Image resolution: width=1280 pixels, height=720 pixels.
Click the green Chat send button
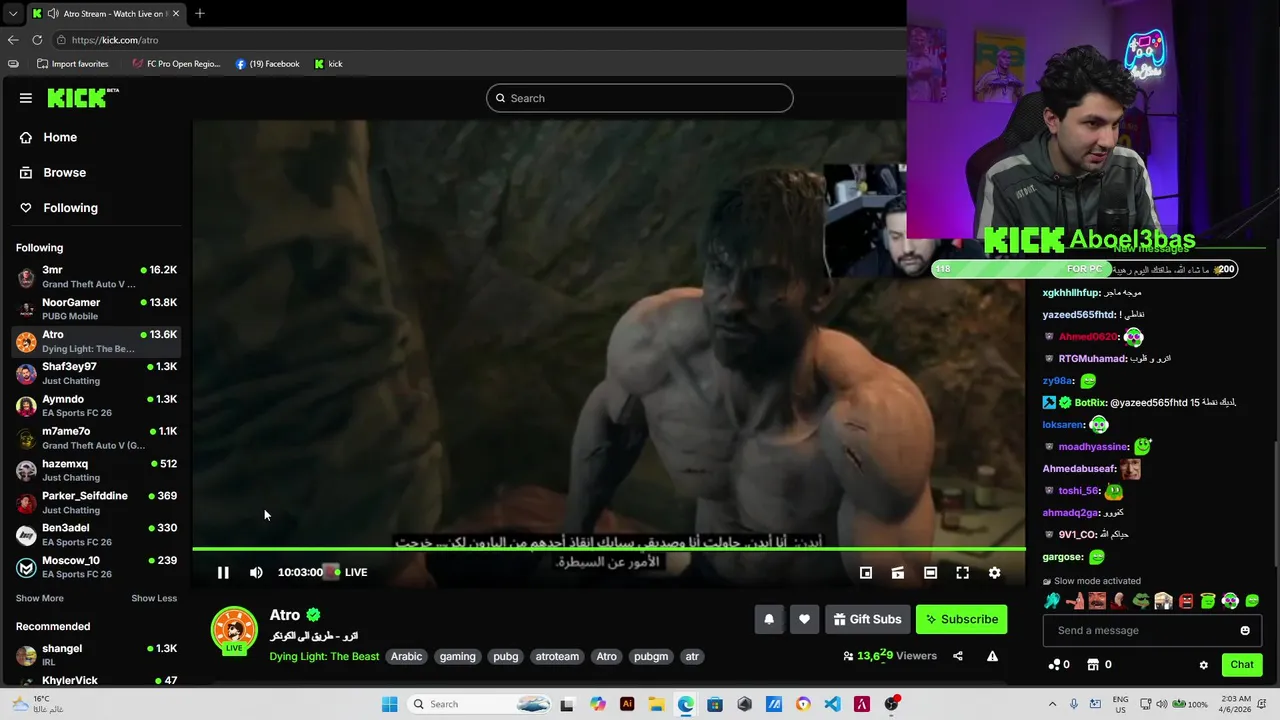pyautogui.click(x=1242, y=664)
